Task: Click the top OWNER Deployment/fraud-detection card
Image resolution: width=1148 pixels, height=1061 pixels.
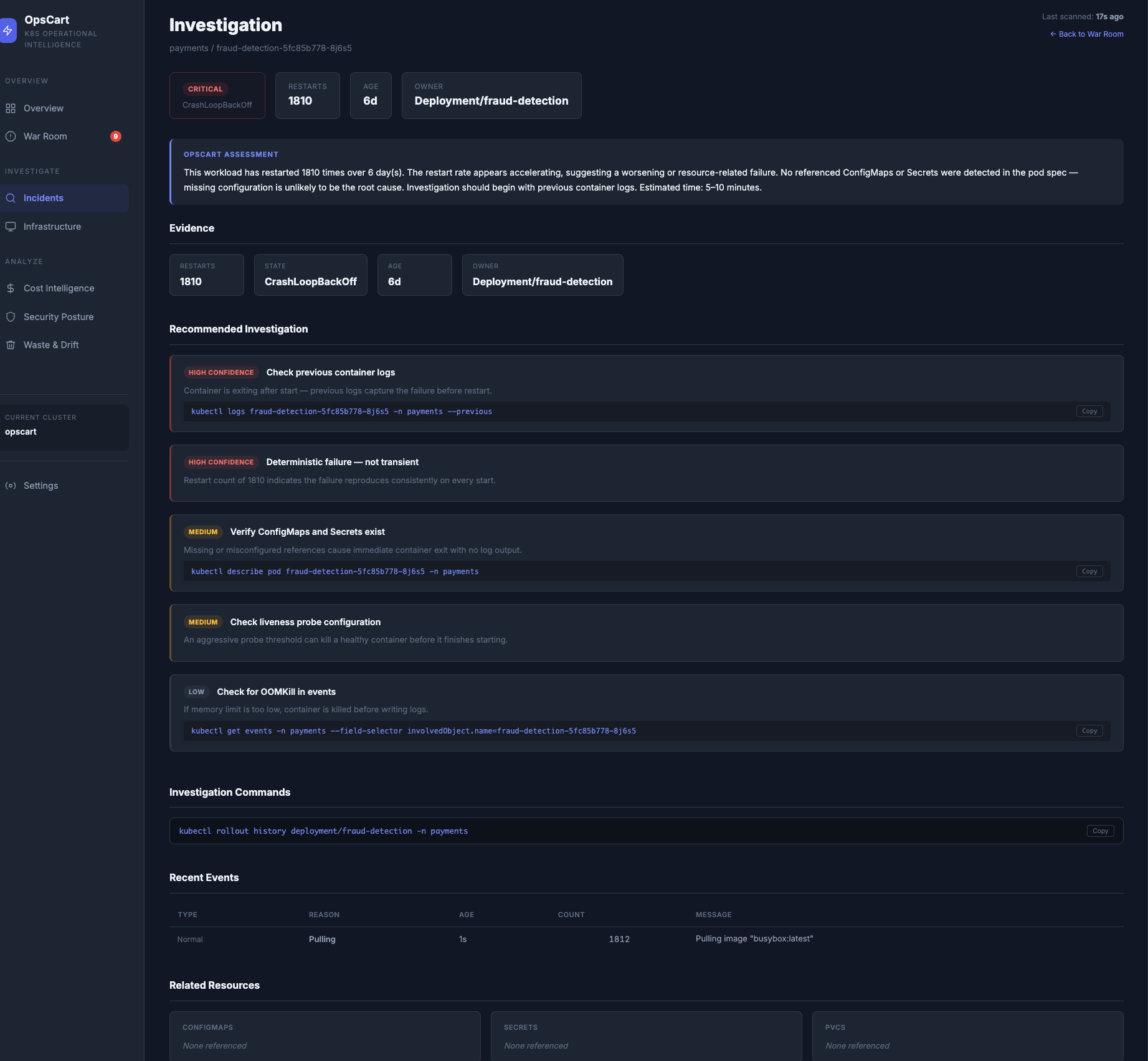Action: click(491, 95)
